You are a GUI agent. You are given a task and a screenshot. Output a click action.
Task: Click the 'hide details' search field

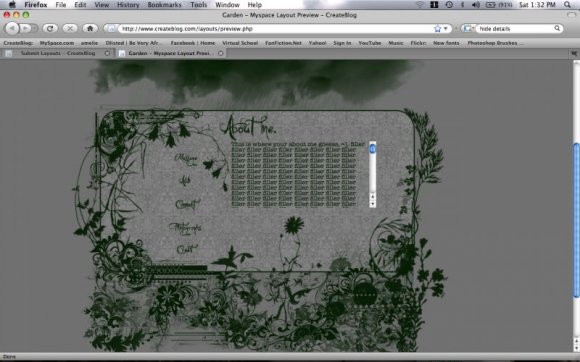tap(515, 28)
